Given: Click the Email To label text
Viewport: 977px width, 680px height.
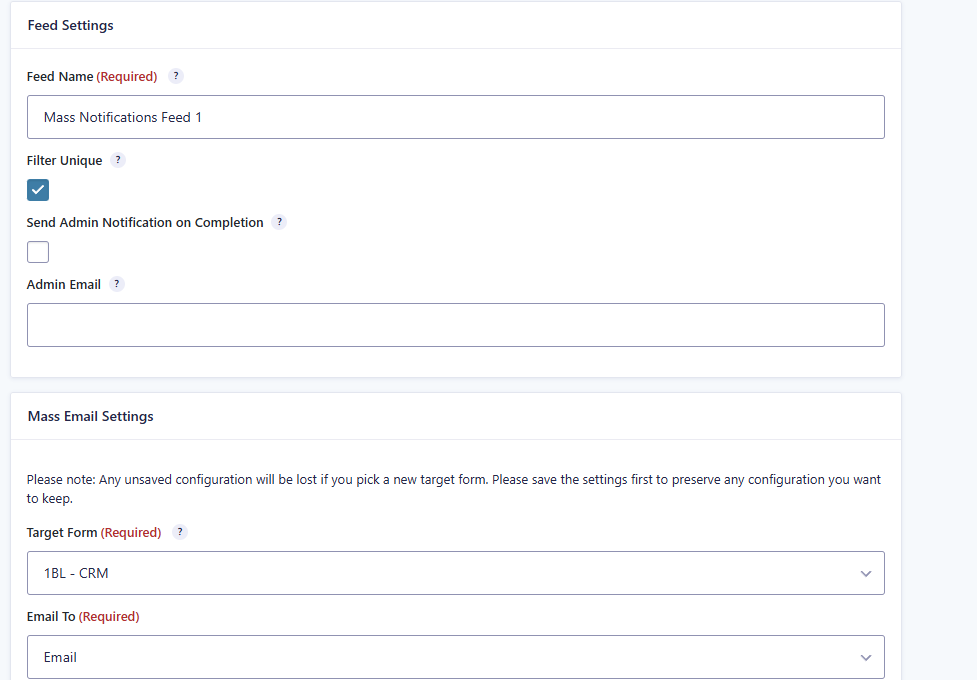Looking at the screenshot, I should click(51, 617).
